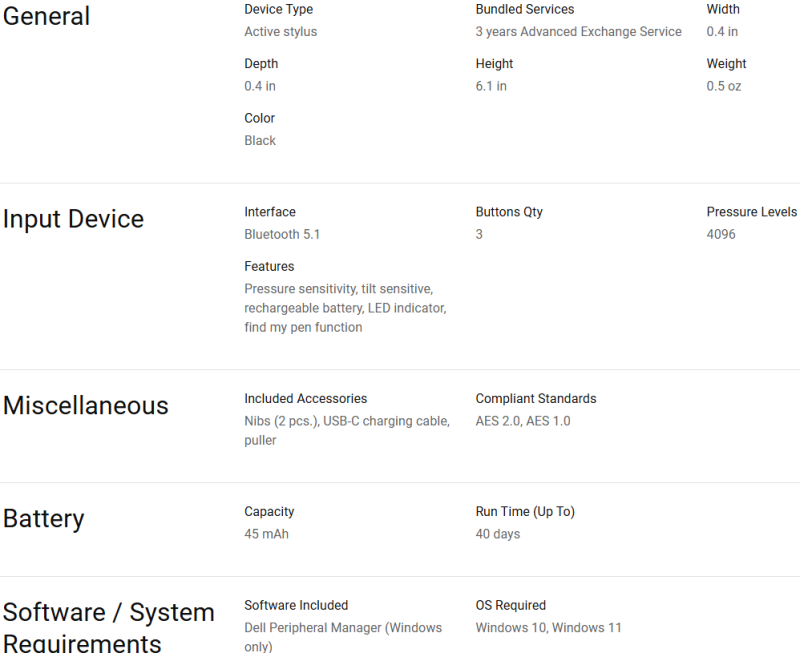Click the Software / System Requirements heading
The height and width of the screenshot is (653, 800).
(108, 627)
